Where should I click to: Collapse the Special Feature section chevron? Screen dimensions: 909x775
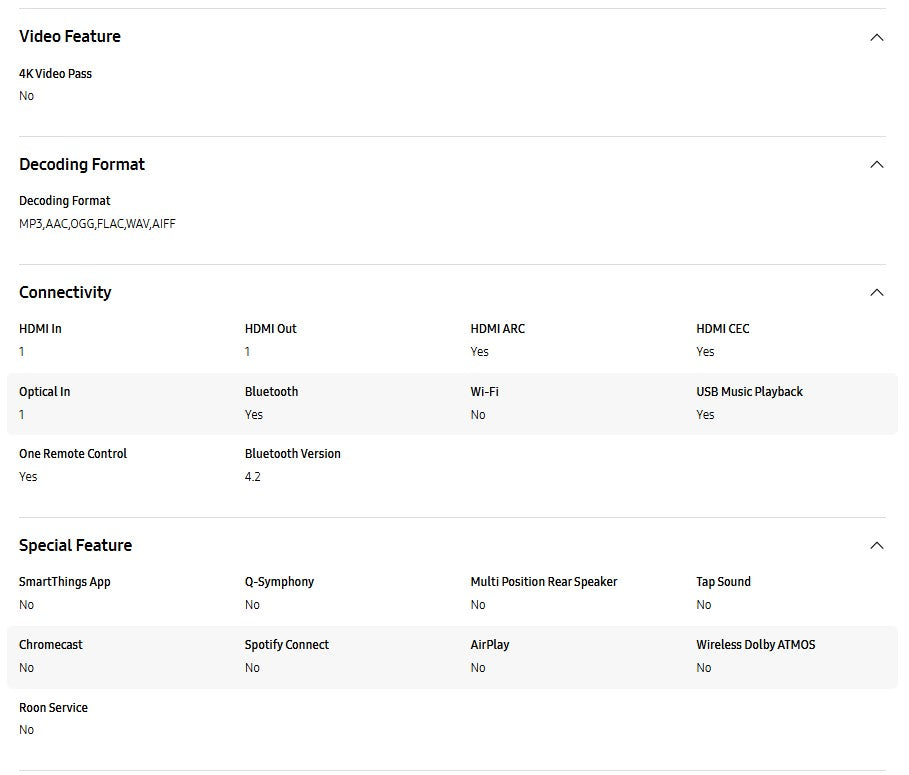[877, 545]
